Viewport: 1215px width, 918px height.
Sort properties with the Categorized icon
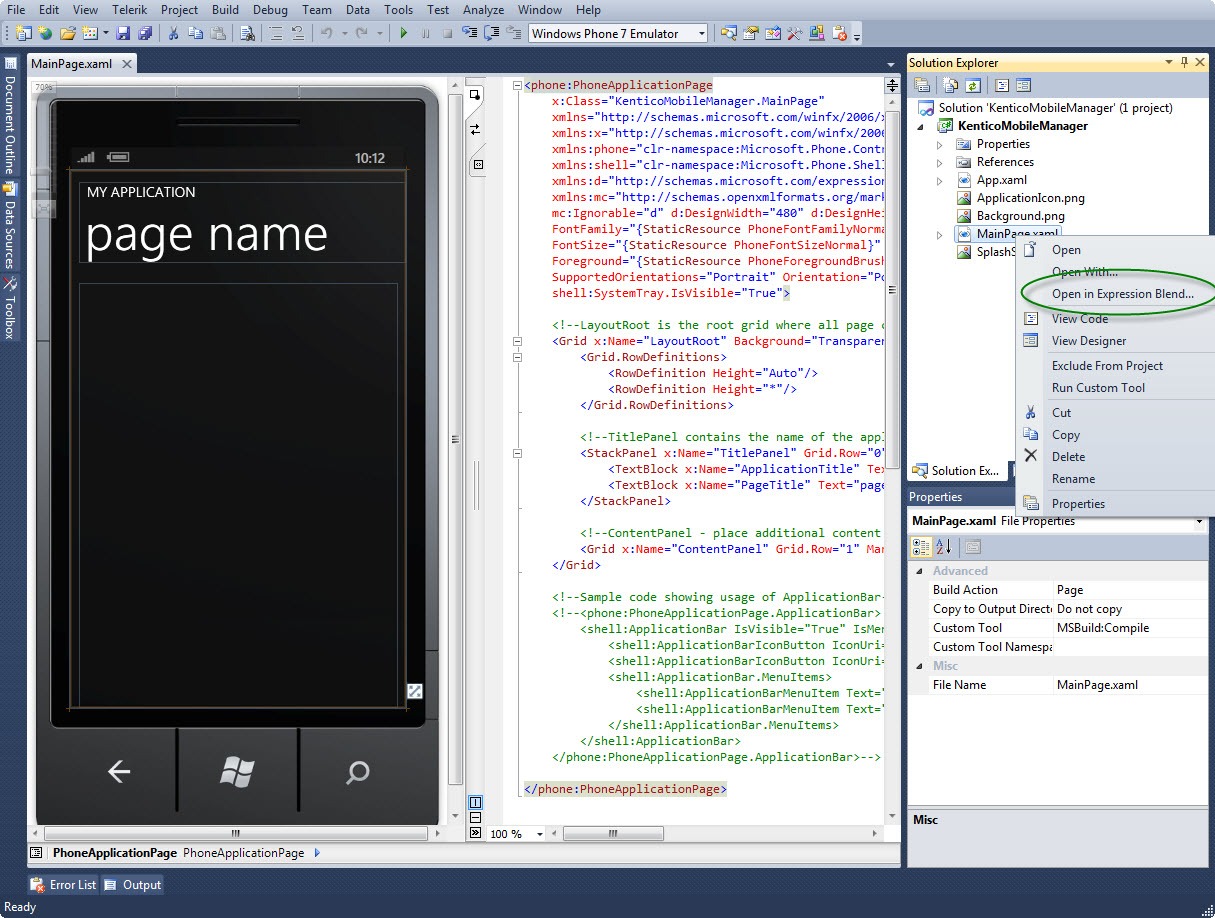(922, 547)
